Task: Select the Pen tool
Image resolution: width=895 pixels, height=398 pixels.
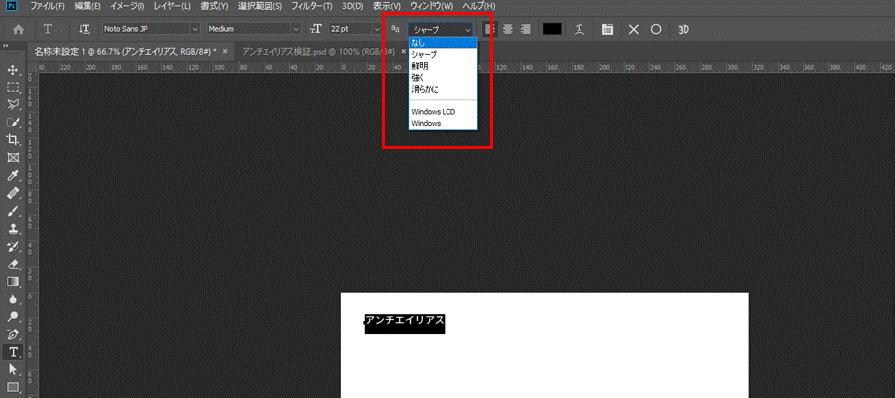Action: tap(13, 334)
